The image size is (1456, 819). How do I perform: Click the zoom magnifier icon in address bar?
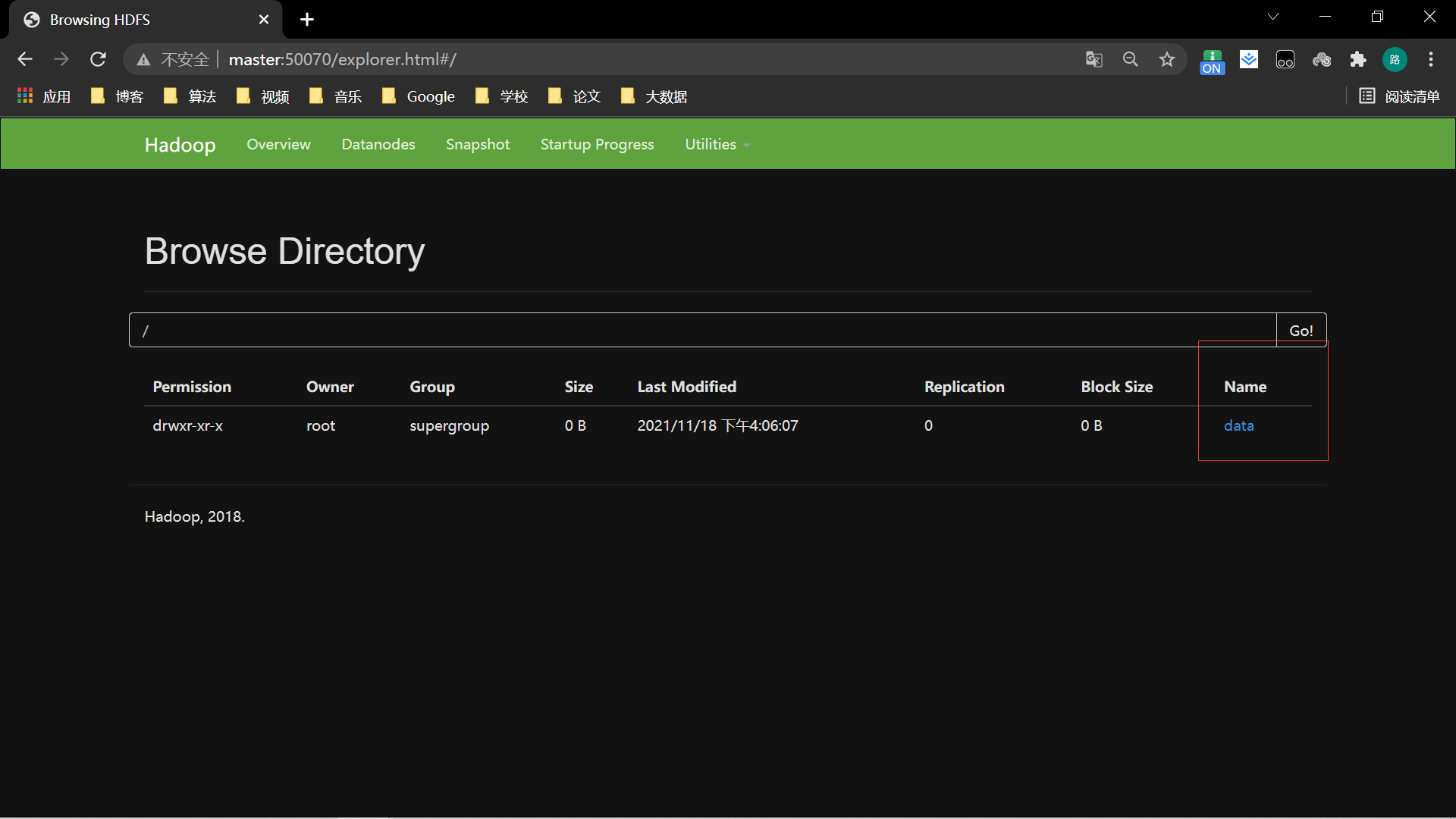pos(1130,59)
